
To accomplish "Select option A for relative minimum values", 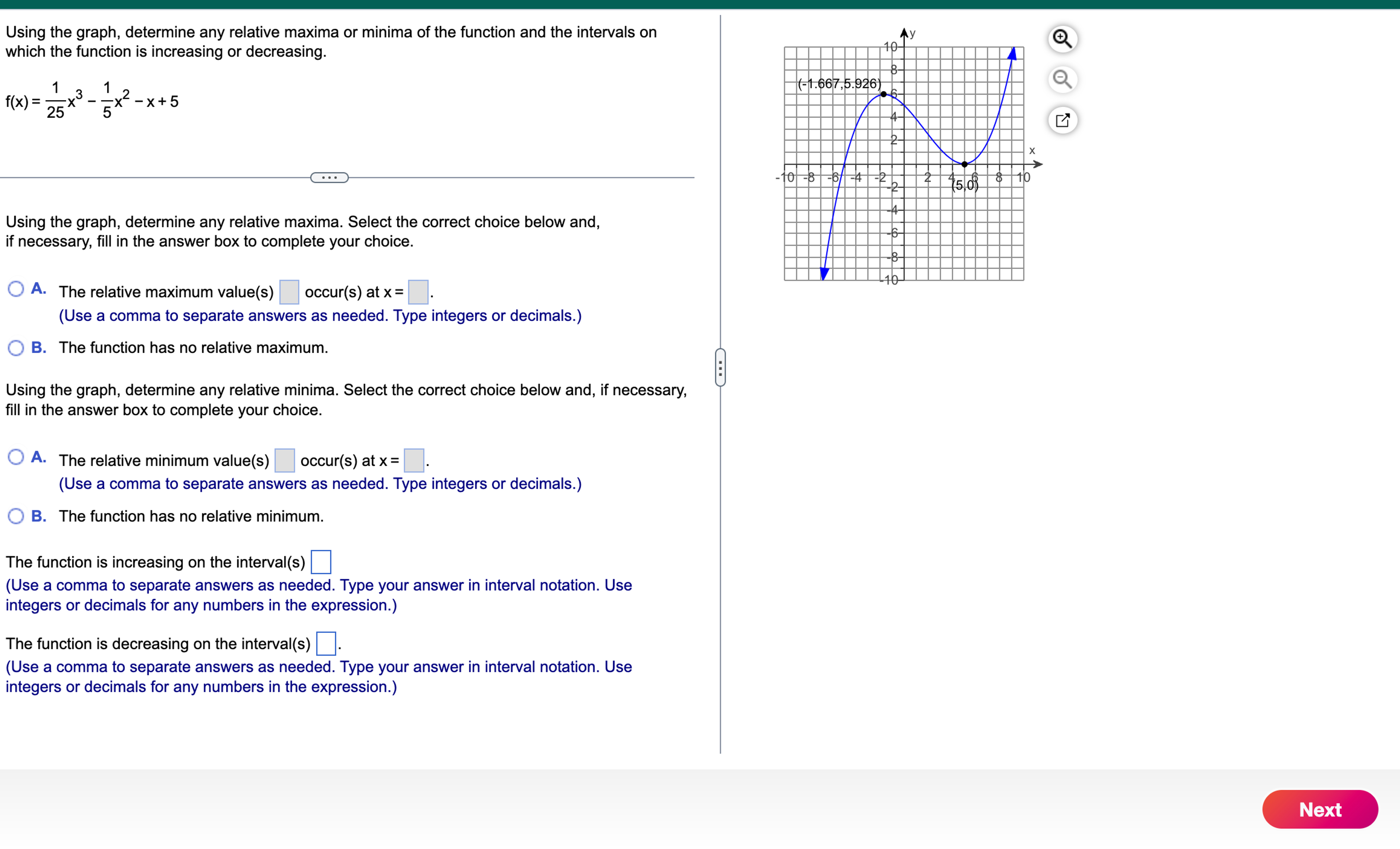I will coord(16,458).
